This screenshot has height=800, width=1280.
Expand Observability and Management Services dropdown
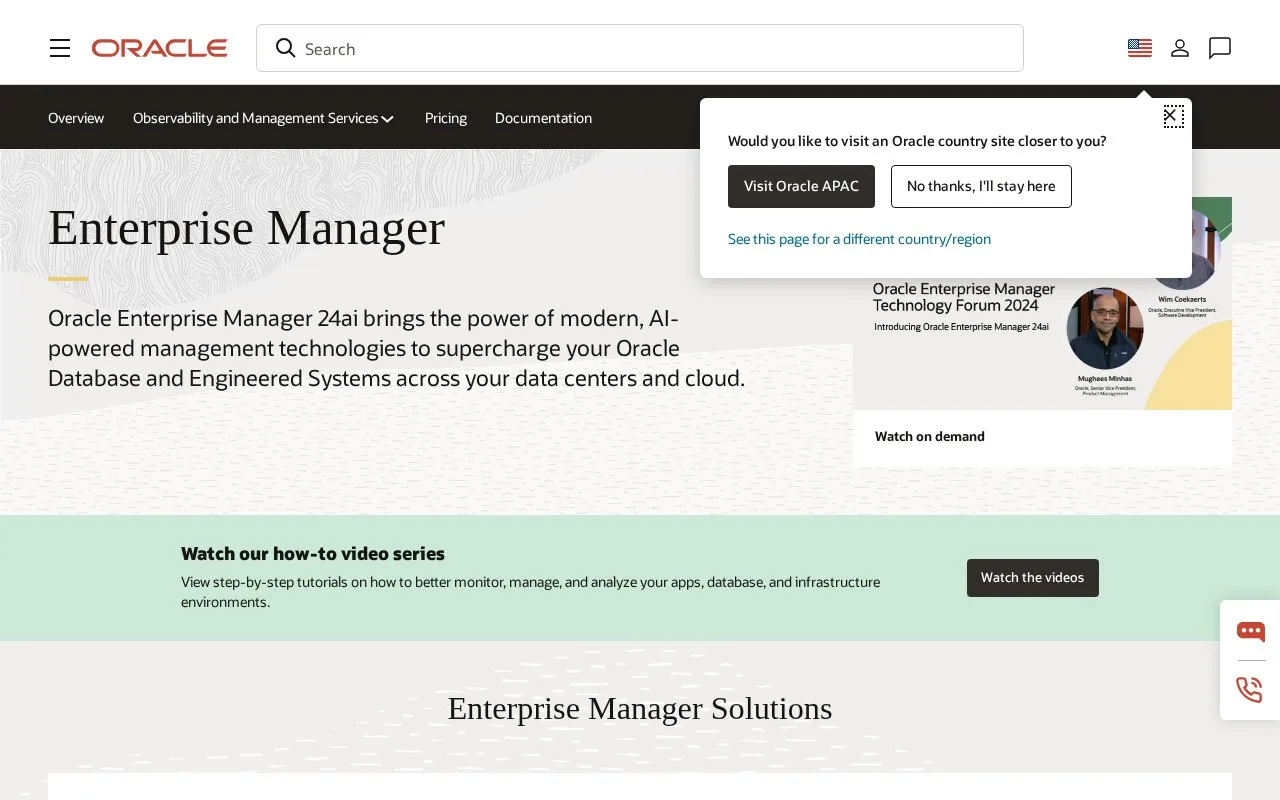(x=264, y=118)
